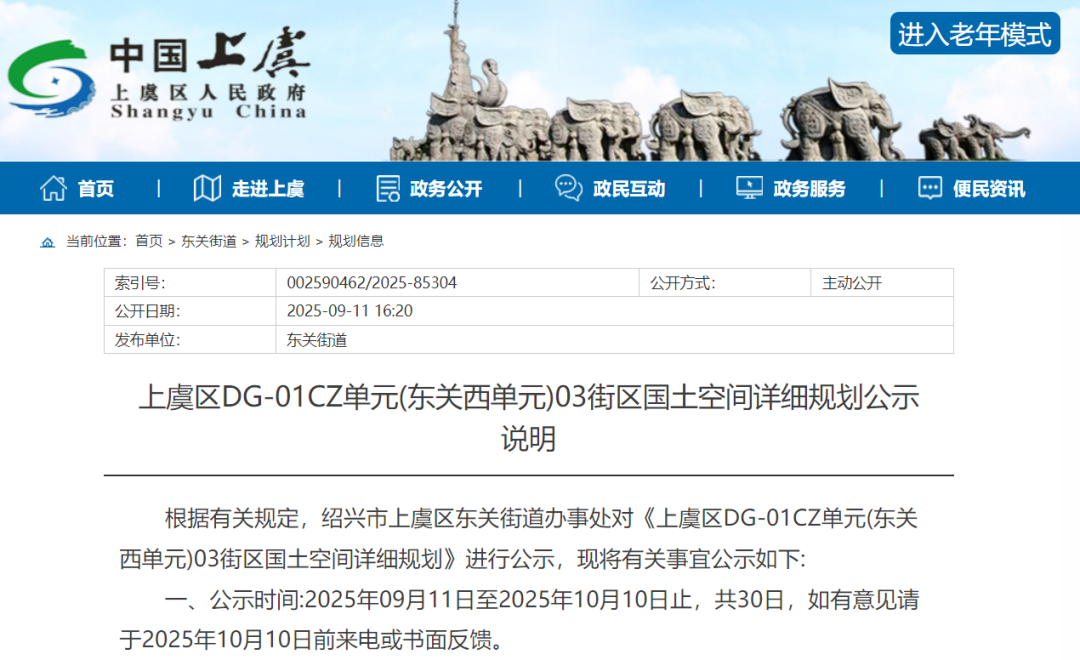Click the 规划信息 breadcrumb link
This screenshot has width=1080, height=660.
point(356,241)
